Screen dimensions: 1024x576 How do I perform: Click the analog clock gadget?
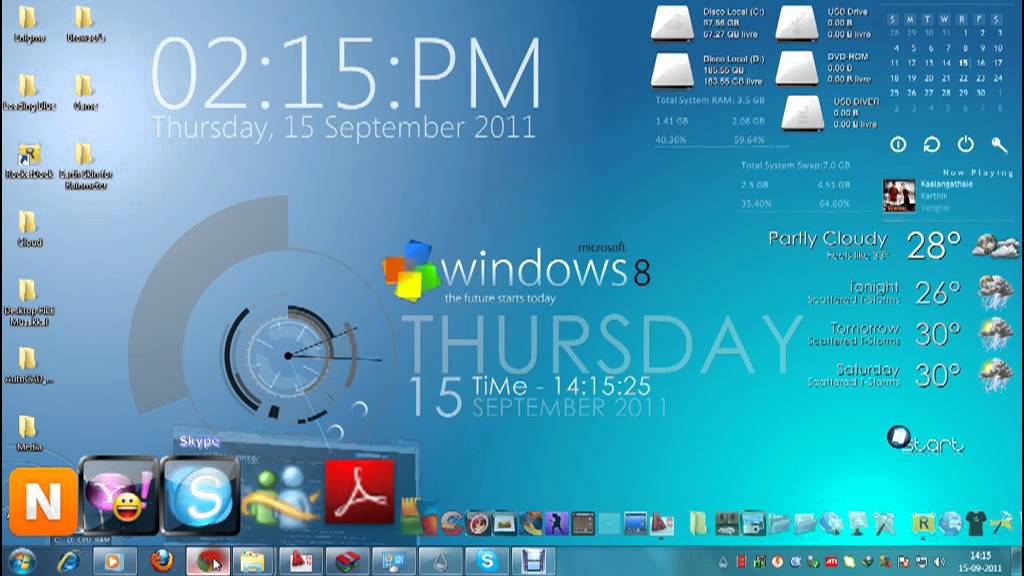pyautogui.click(x=289, y=356)
